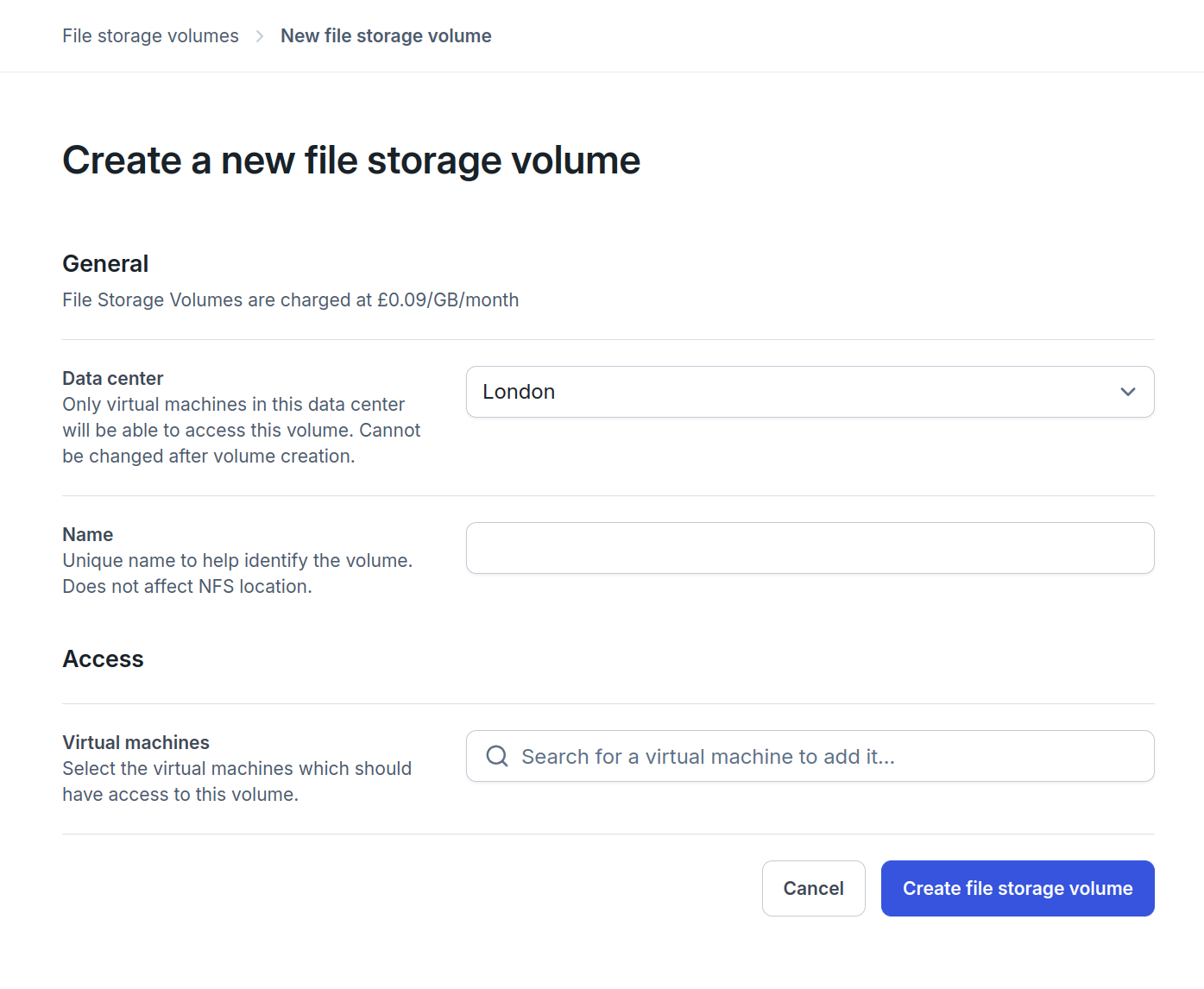
Task: Click the Virtual machines label
Action: (x=136, y=742)
